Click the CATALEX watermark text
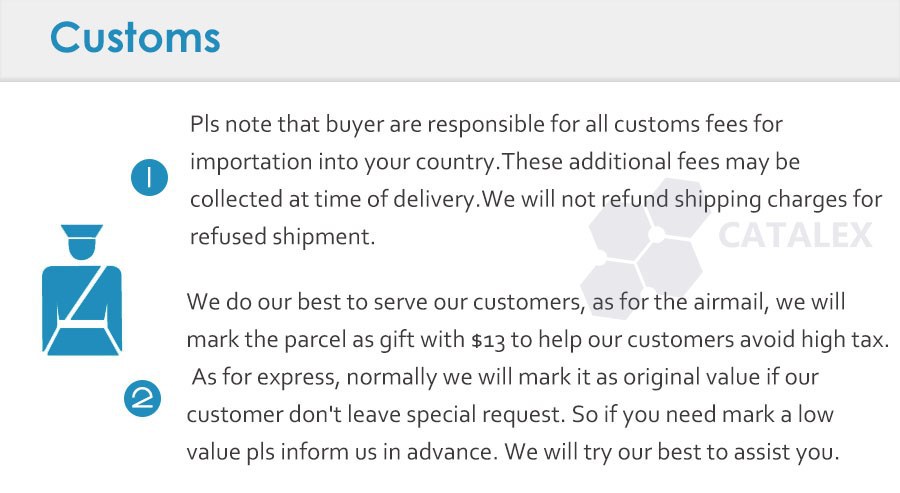The height and width of the screenshot is (493, 900). (x=795, y=235)
